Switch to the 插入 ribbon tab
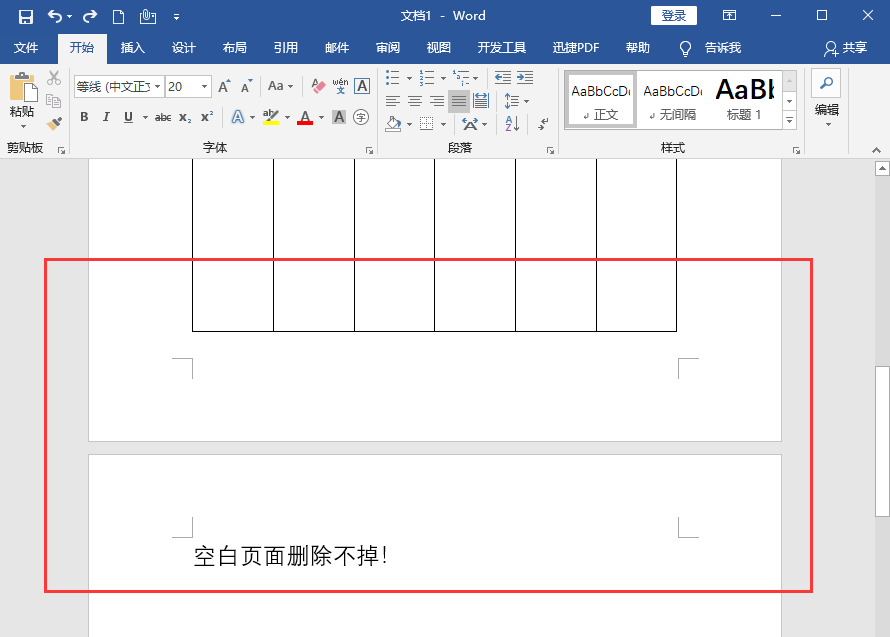The height and width of the screenshot is (637, 890). pos(132,48)
